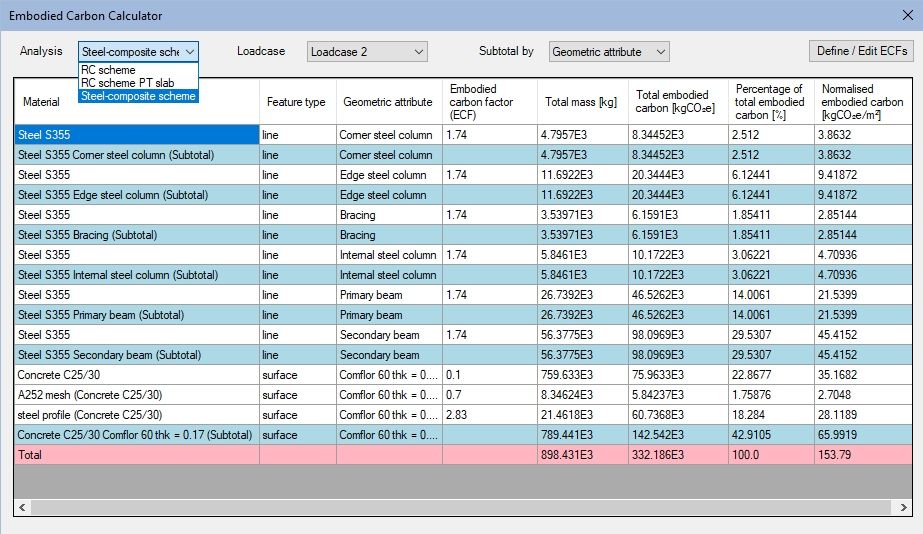Select the pink Total row
The image size is (923, 534).
coord(136,455)
